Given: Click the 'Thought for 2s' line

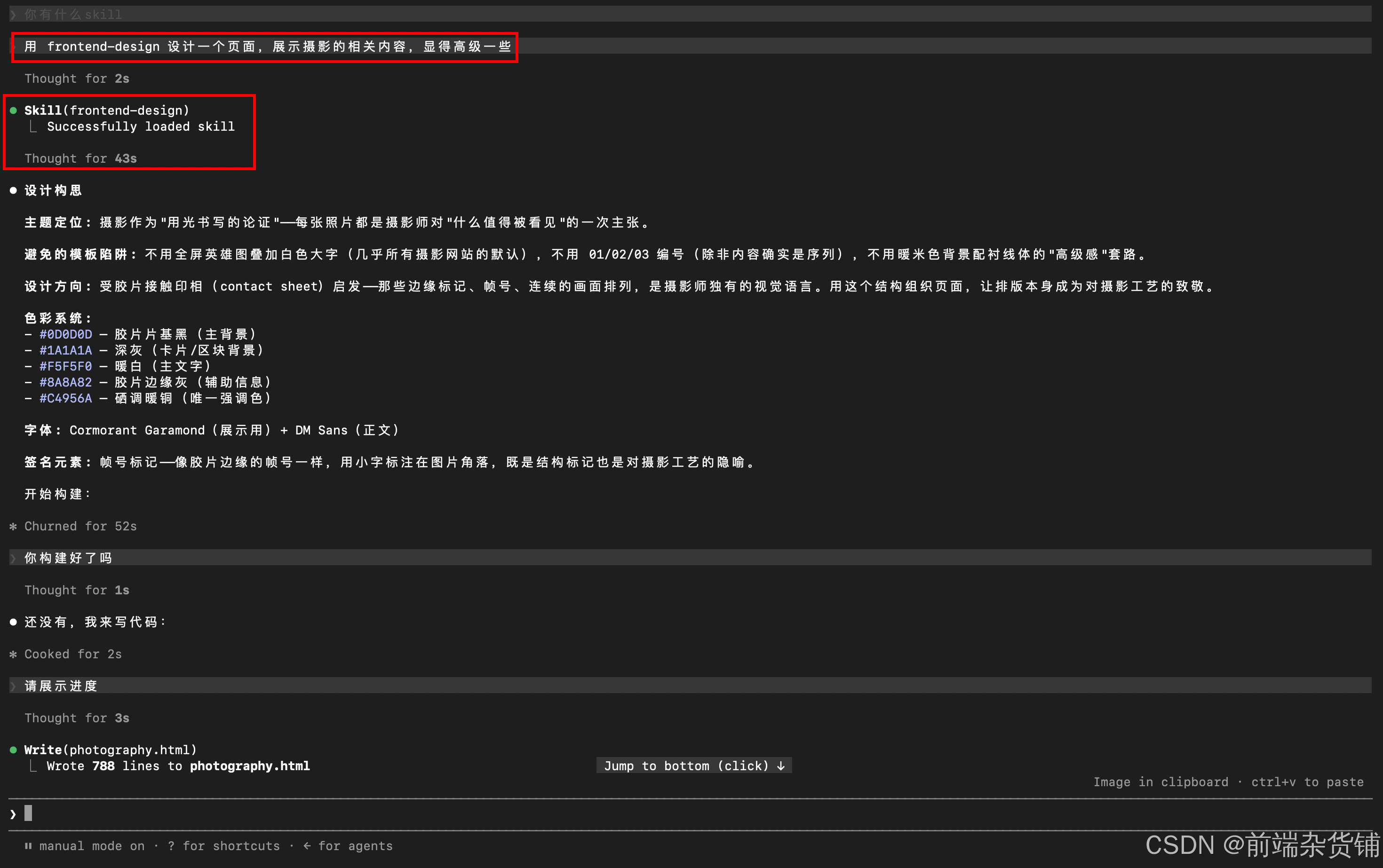Looking at the screenshot, I should click(x=77, y=79).
